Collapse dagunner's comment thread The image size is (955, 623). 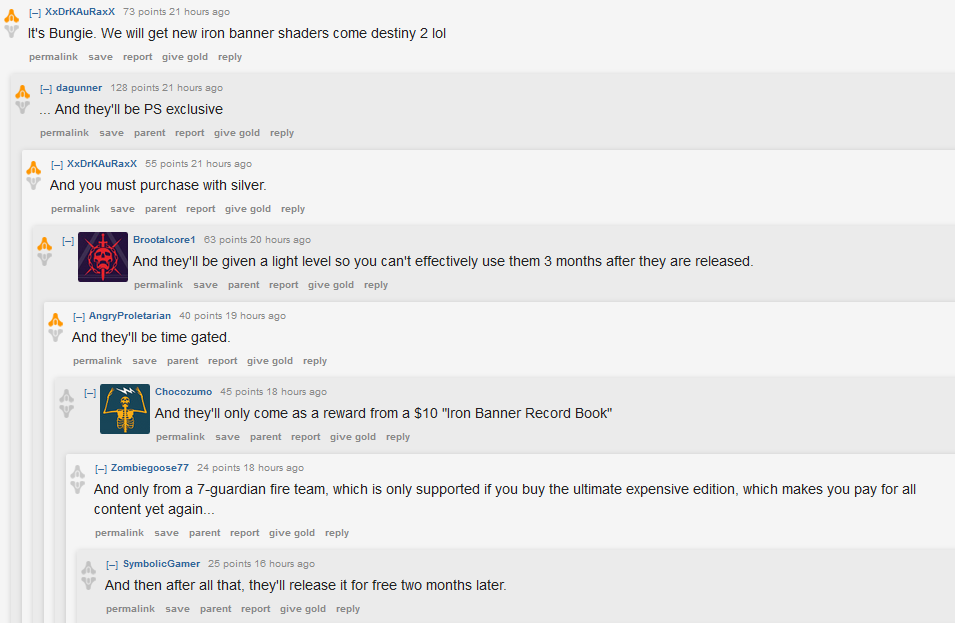coord(46,88)
